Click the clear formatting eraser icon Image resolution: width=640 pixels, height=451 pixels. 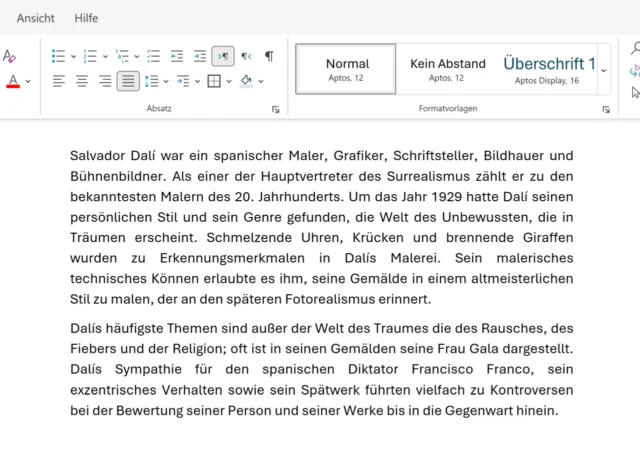coord(10,56)
